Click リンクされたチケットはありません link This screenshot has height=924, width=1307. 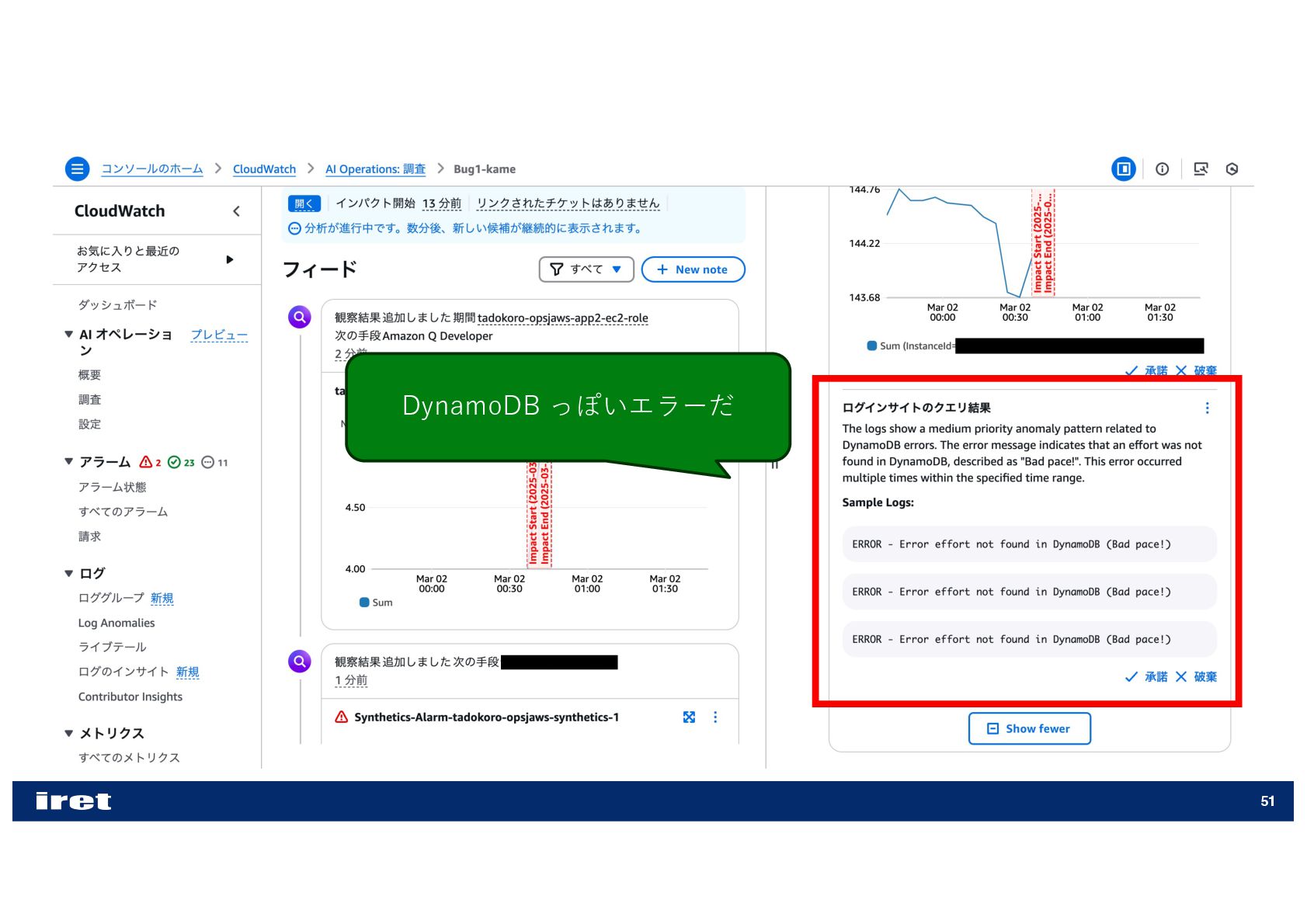point(568,203)
